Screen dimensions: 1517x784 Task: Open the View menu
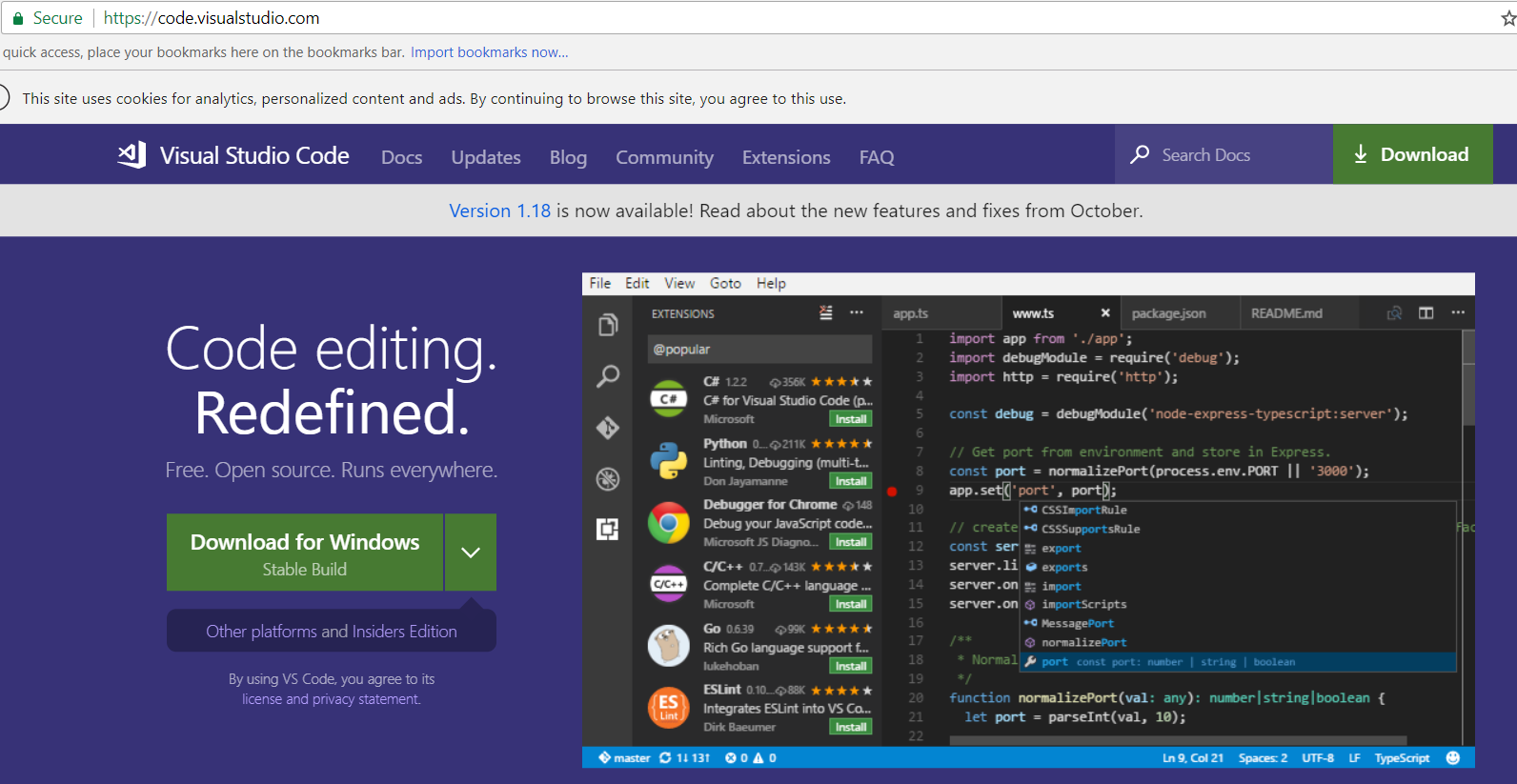click(679, 283)
